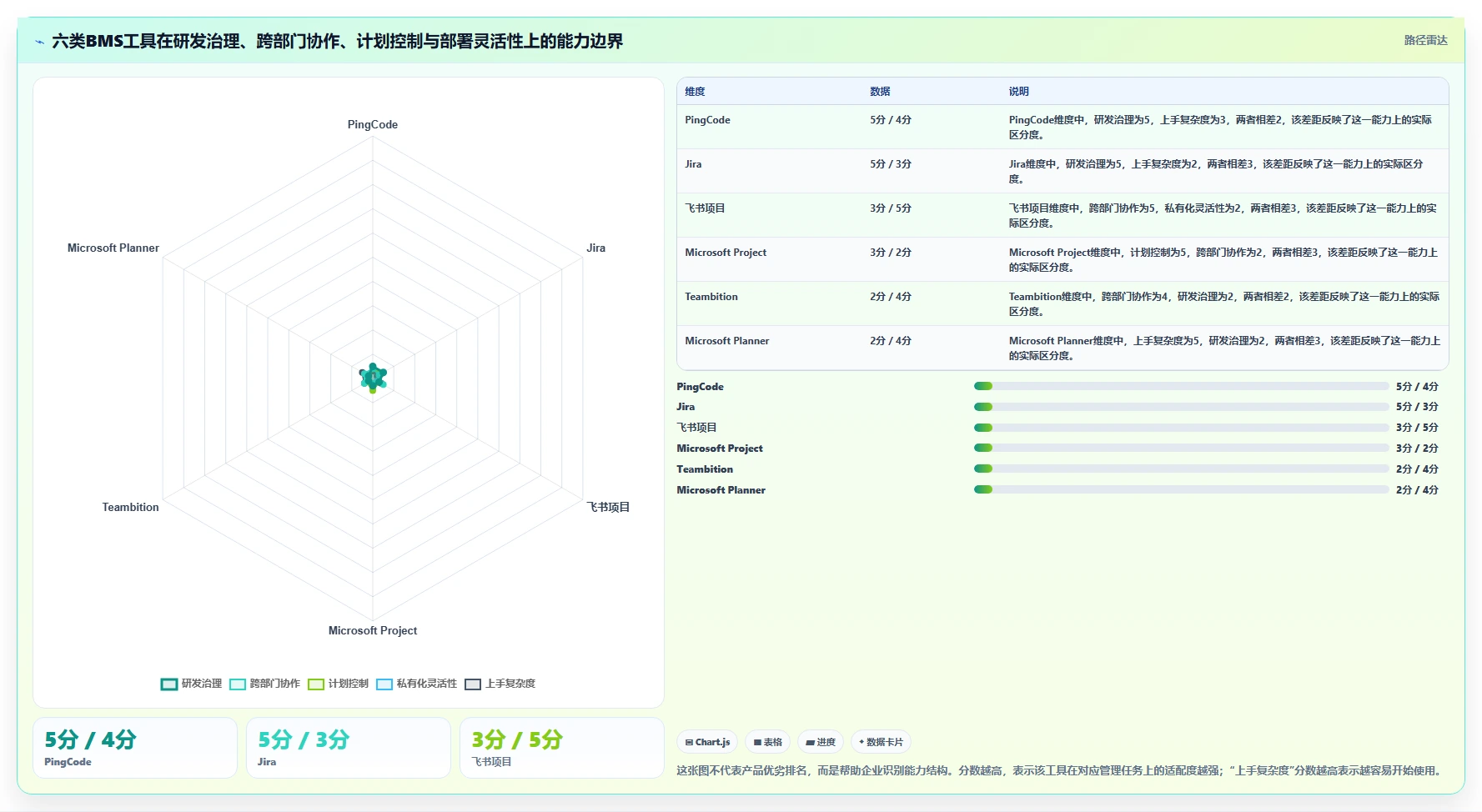This screenshot has height=812, width=1482.
Task: Toggle the 跨部门协作 legend series
Action: [x=264, y=684]
